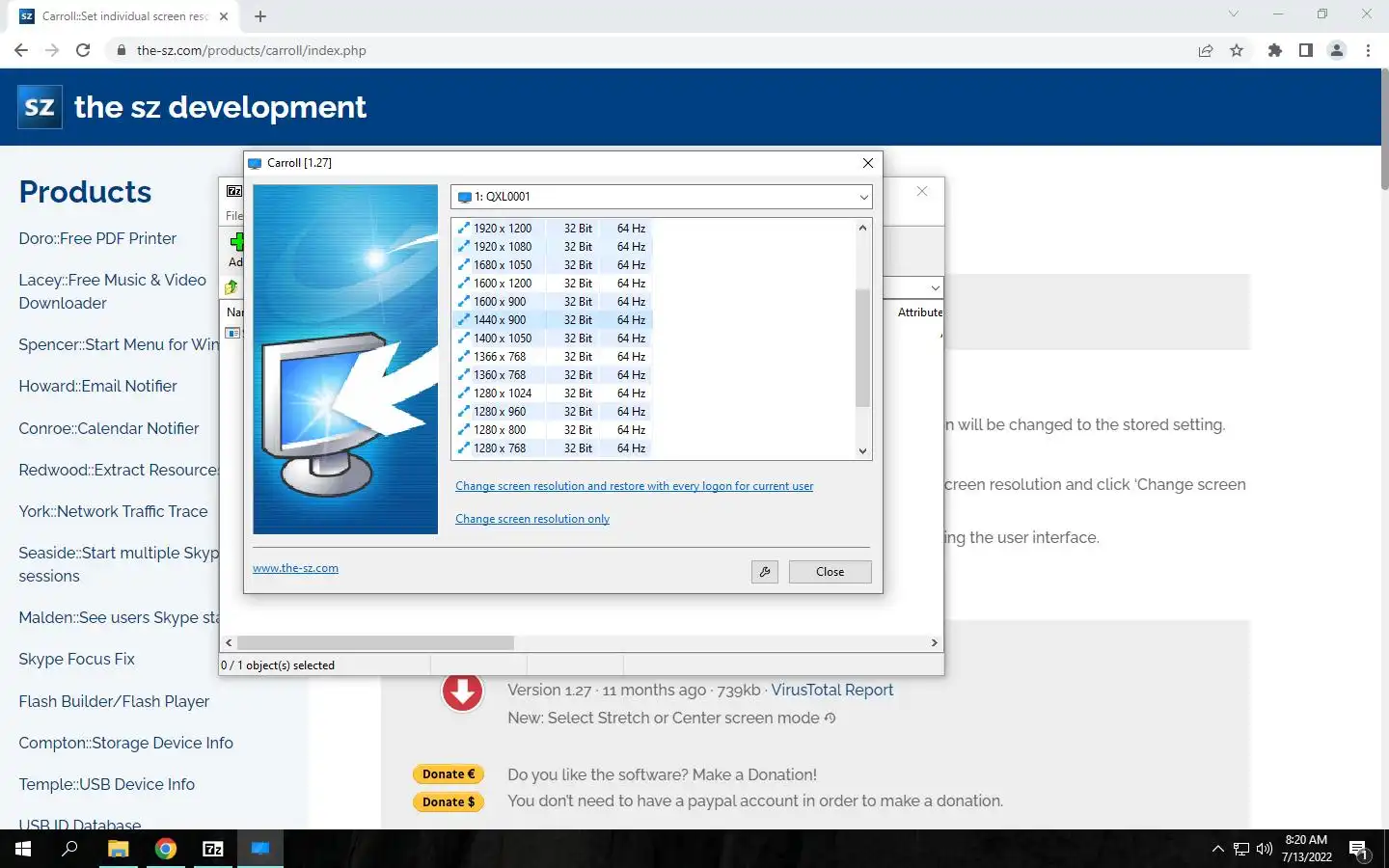This screenshot has height=868, width=1389.
Task: Click the Donate € button
Action: tap(449, 774)
